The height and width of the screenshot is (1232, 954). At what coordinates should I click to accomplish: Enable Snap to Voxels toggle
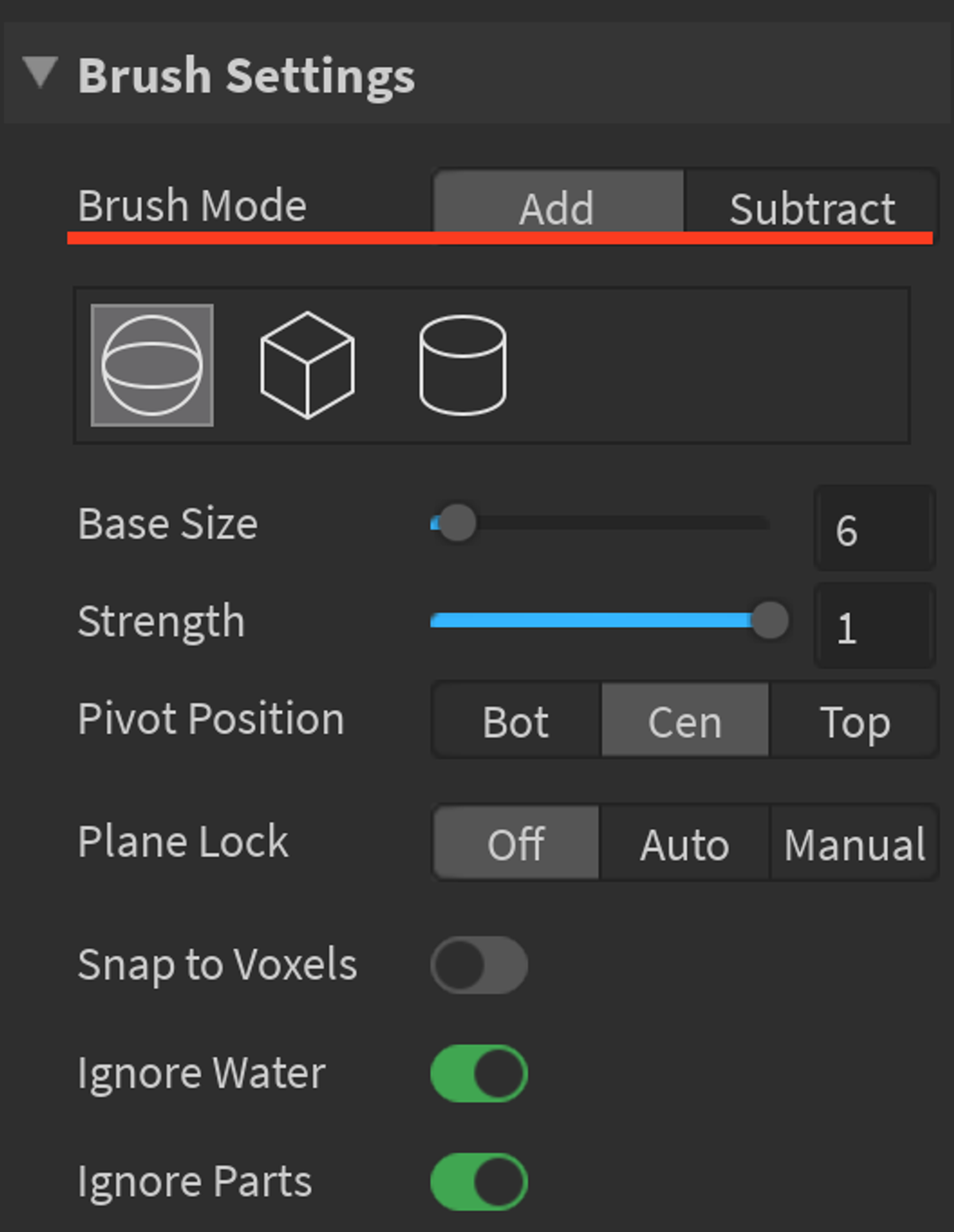coord(480,965)
